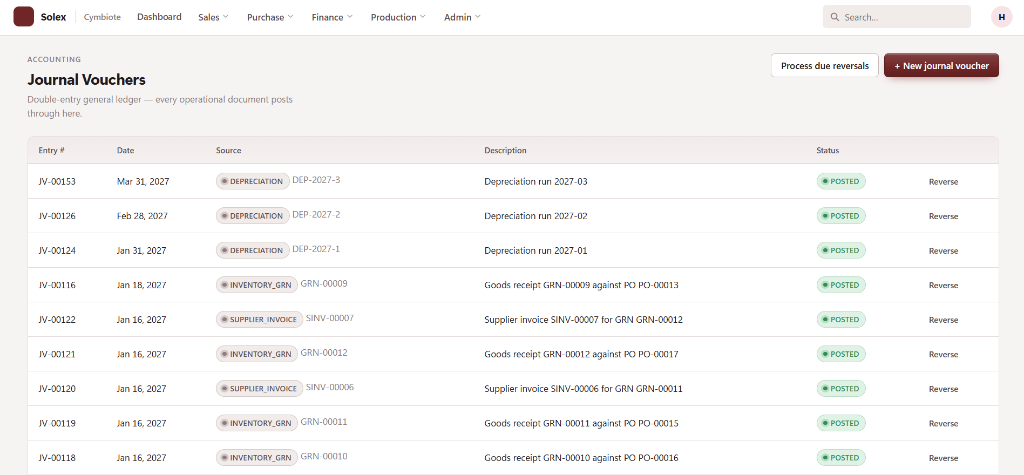The image size is (1024, 475).
Task: Reverse journal entry JV-00119
Action: pos(943,423)
